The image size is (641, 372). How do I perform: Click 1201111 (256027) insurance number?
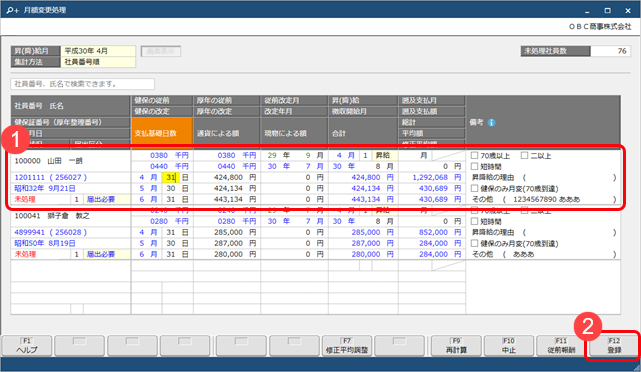click(x=51, y=177)
